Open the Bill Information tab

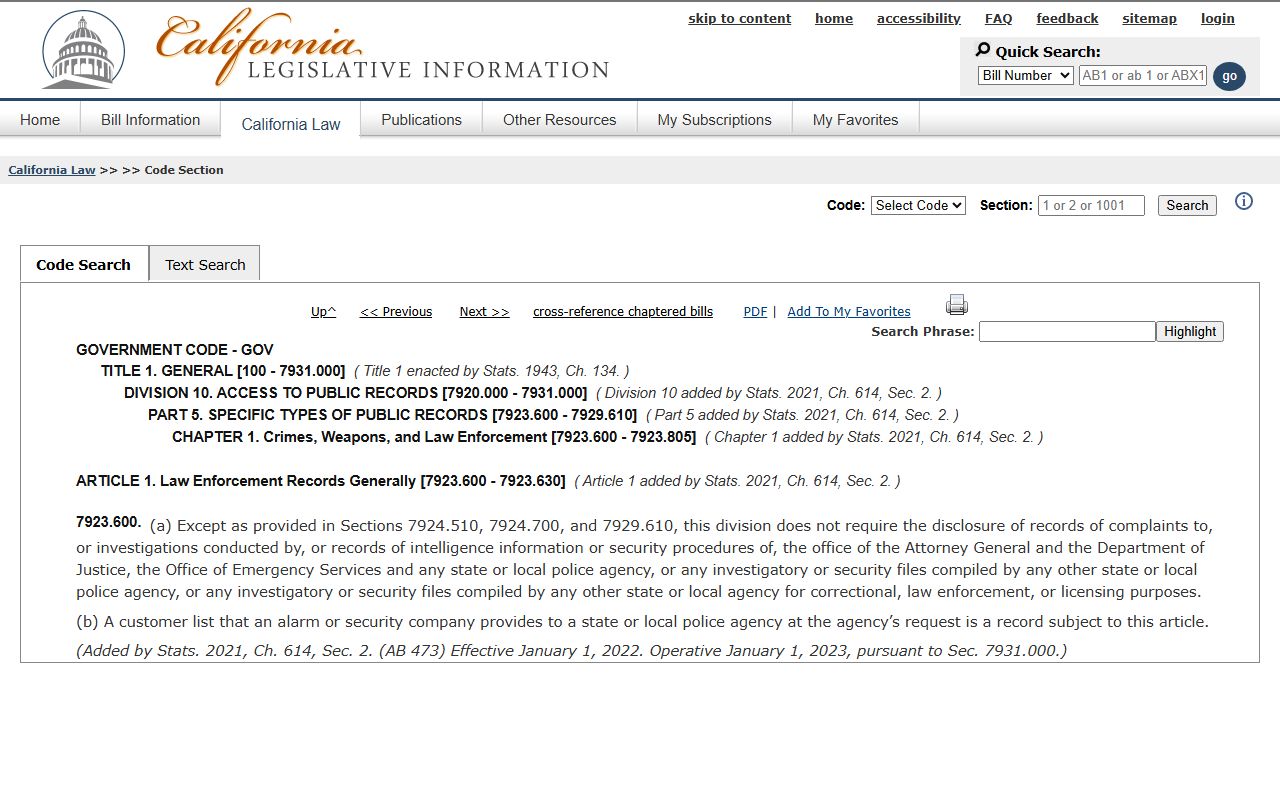[x=150, y=120]
